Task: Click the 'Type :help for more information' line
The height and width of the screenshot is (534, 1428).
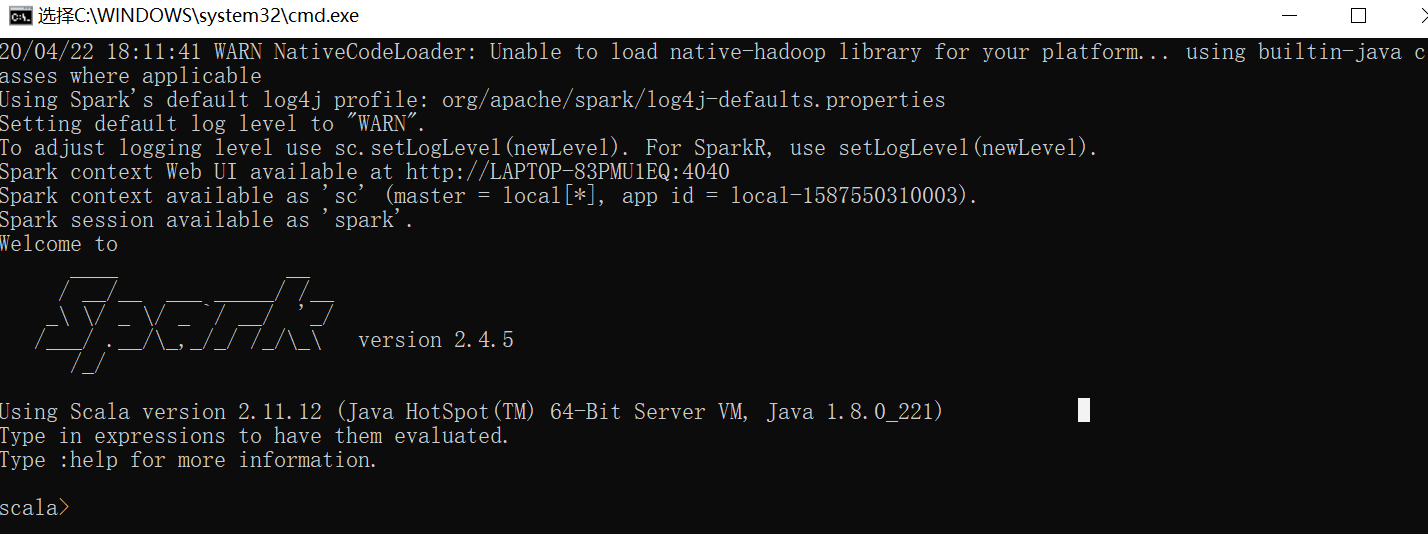Action: point(189,460)
